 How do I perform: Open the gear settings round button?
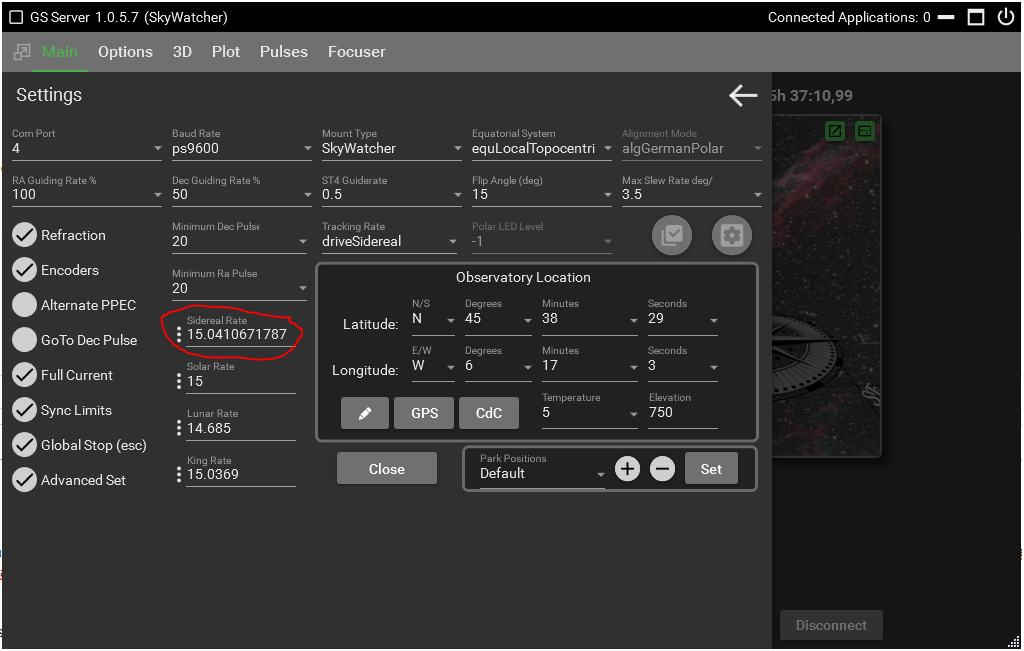point(731,235)
